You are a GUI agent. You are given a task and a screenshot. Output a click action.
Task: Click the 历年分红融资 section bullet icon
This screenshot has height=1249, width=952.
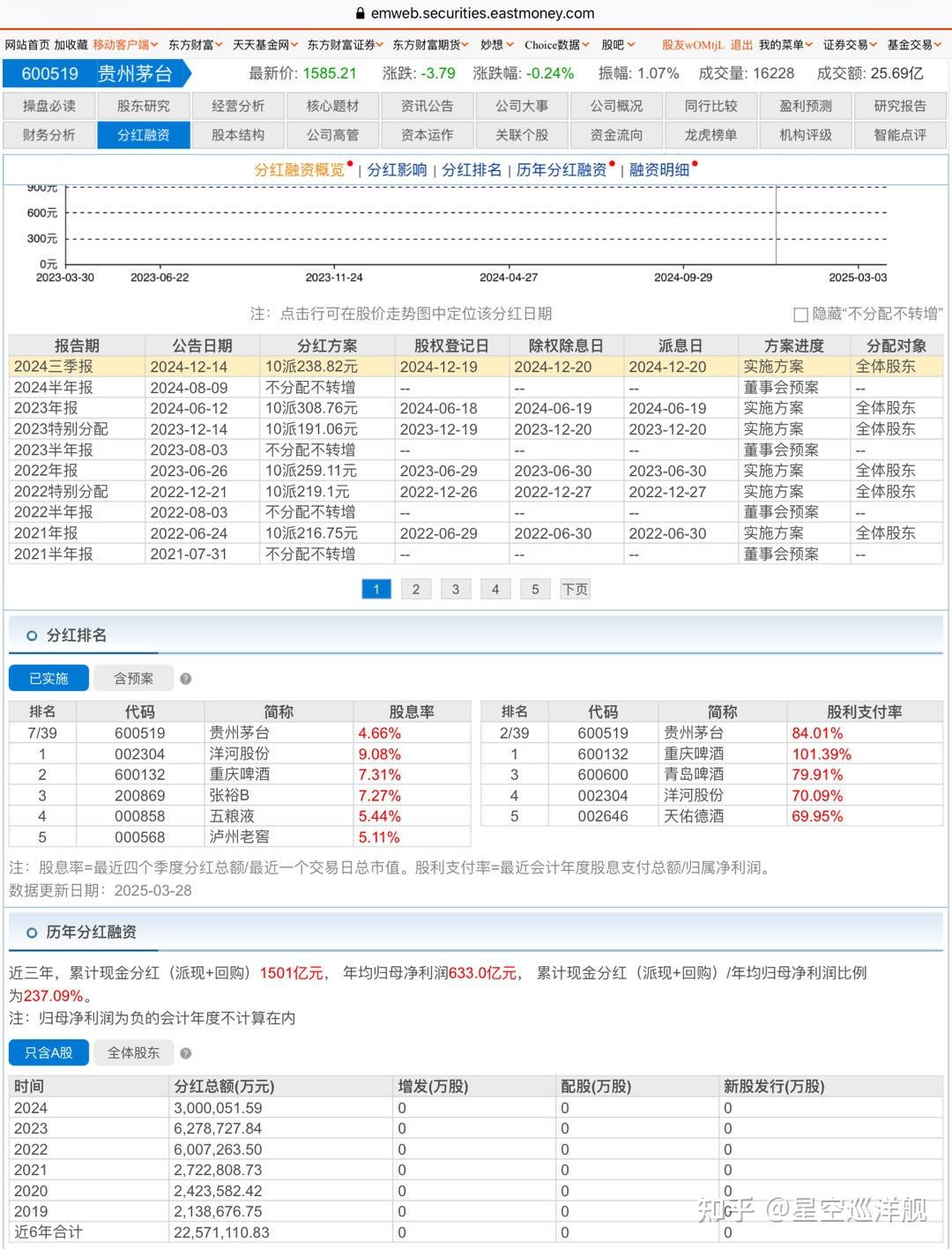(32, 933)
